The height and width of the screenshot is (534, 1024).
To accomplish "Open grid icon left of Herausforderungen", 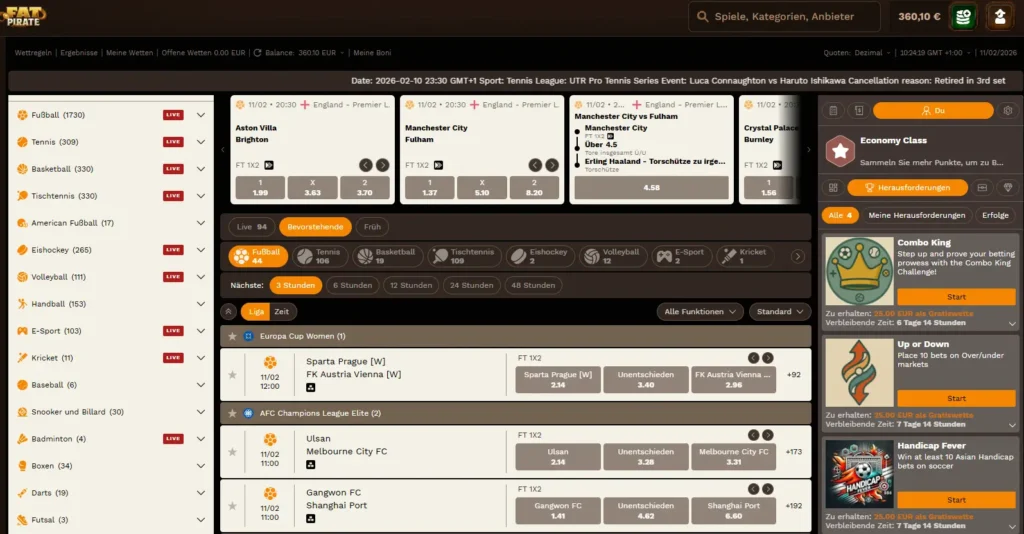I will pyautogui.click(x=833, y=187).
